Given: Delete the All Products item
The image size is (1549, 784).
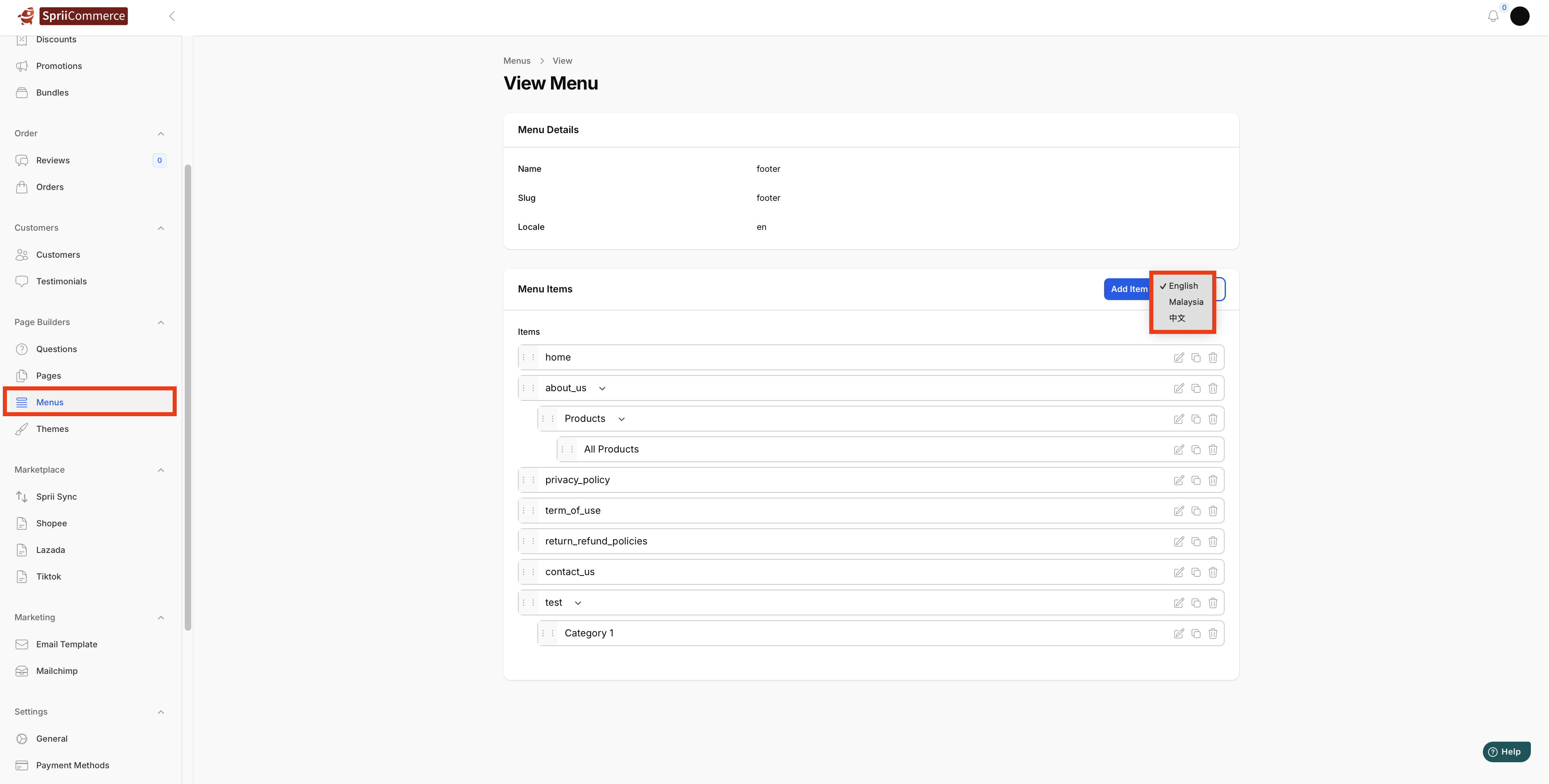Looking at the screenshot, I should (x=1212, y=450).
